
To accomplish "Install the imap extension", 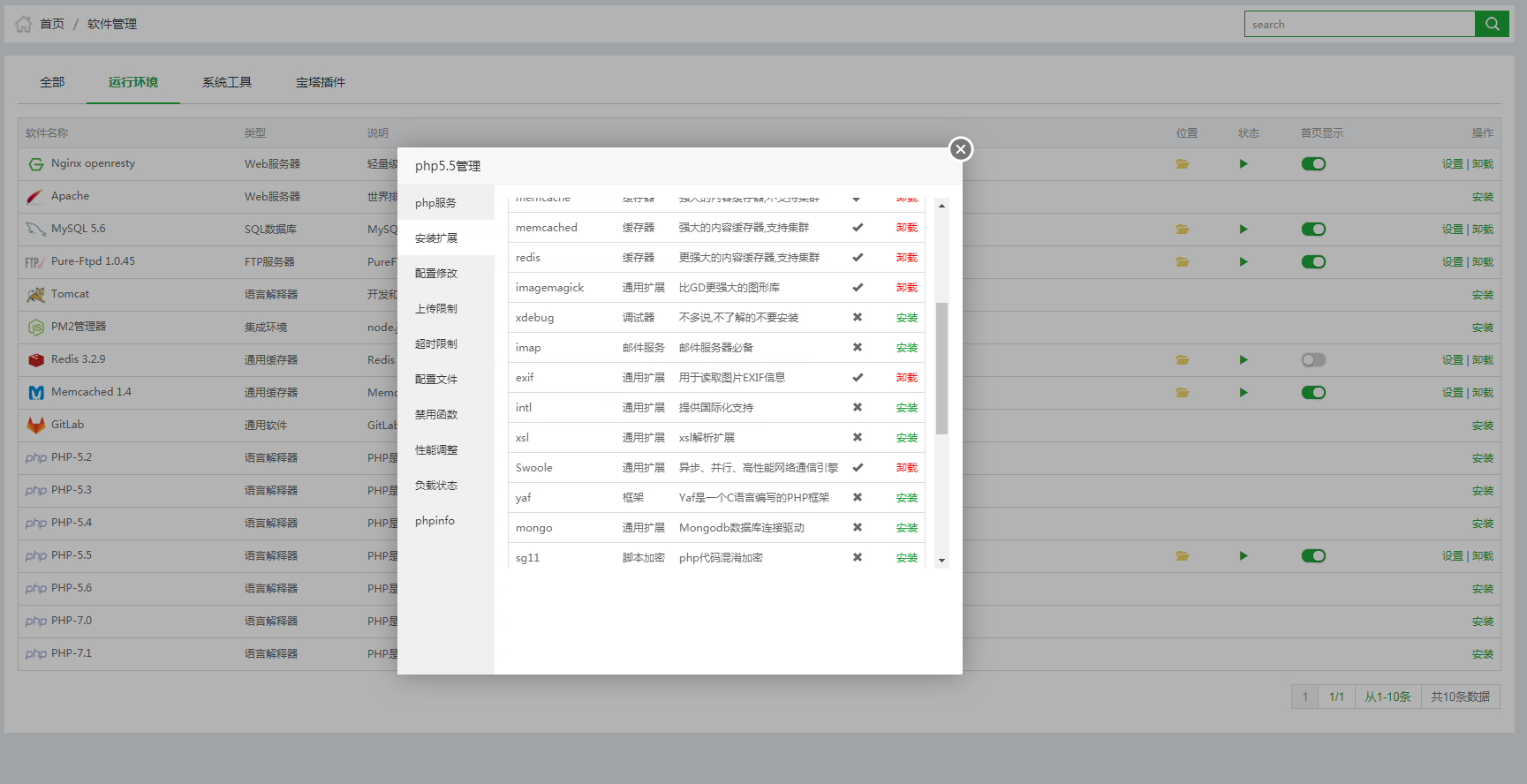I will tap(907, 348).
